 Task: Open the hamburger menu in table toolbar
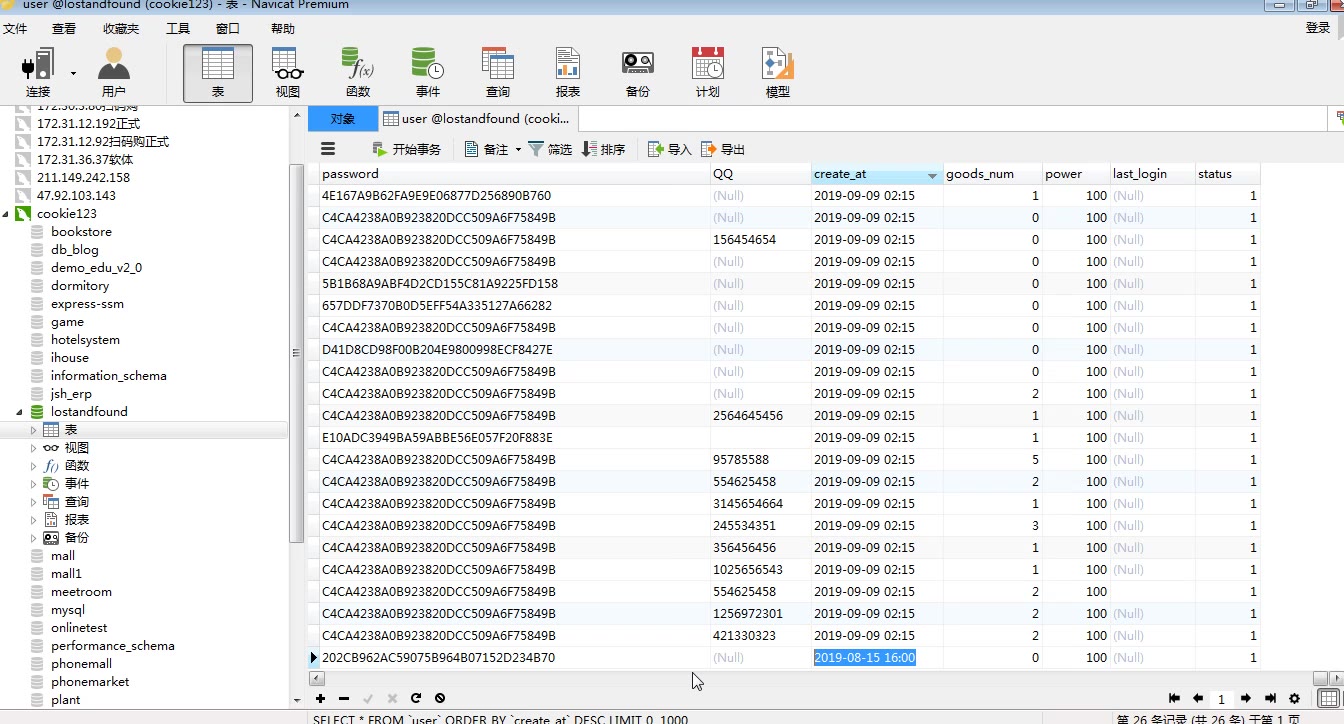tap(328, 149)
